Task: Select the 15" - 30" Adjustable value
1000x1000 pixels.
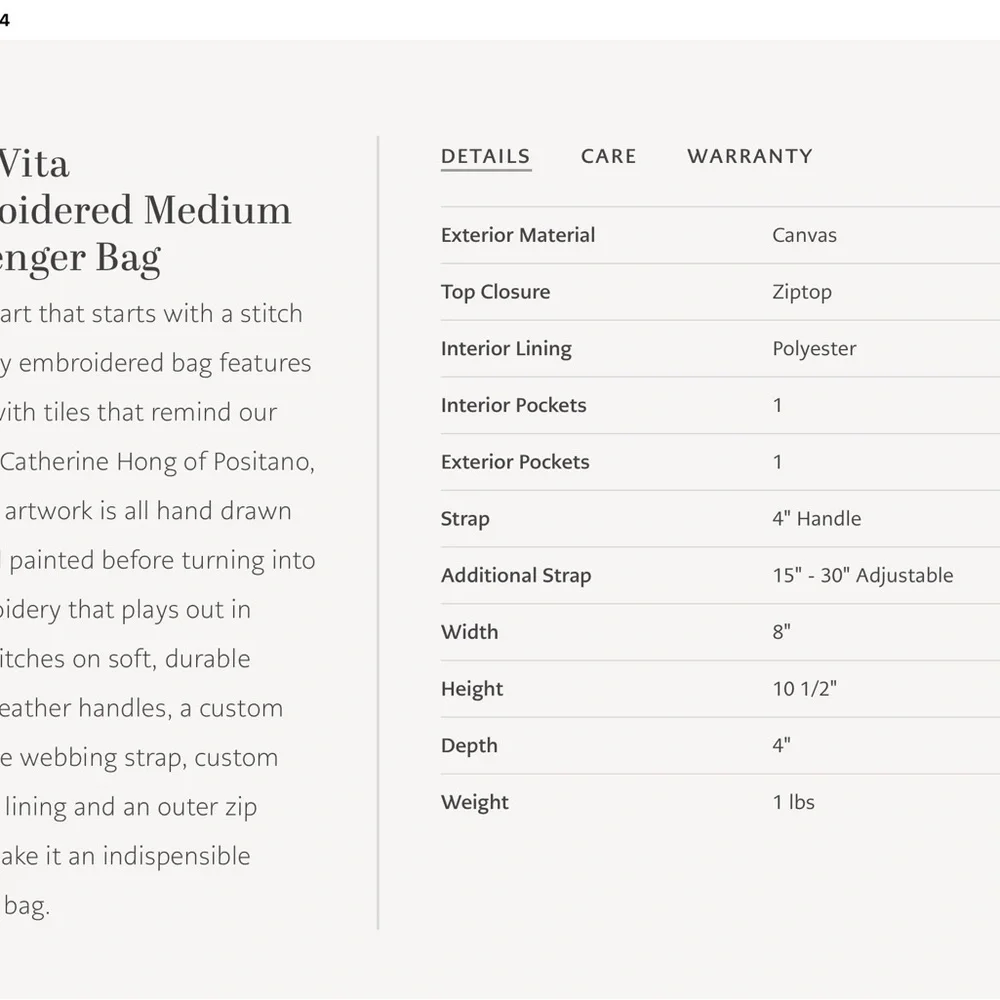Action: pyautogui.click(x=863, y=575)
